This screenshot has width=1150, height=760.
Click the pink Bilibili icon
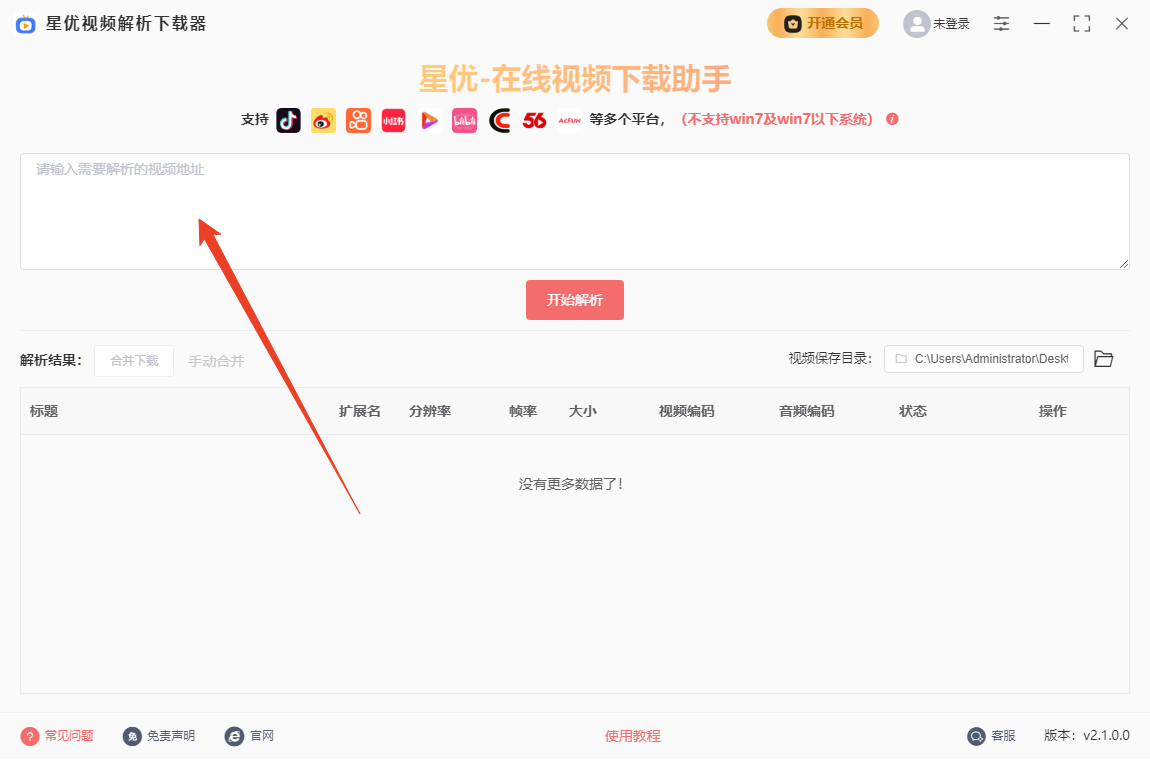tap(464, 120)
